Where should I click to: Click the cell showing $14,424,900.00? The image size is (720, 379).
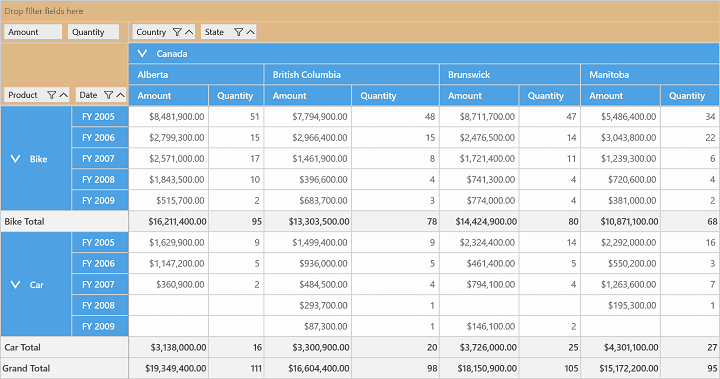(x=479, y=221)
